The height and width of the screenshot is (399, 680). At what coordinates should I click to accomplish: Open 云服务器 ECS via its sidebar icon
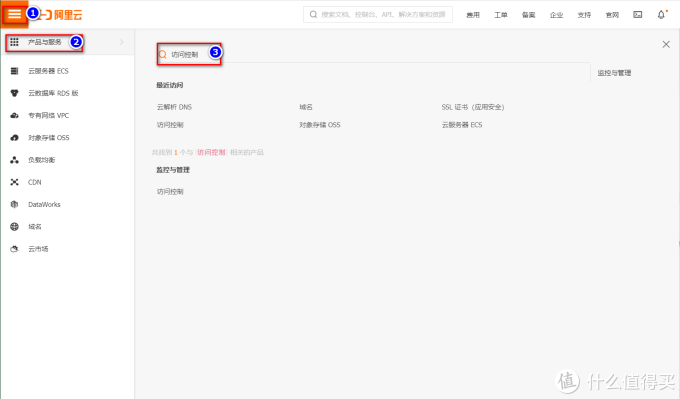14,71
